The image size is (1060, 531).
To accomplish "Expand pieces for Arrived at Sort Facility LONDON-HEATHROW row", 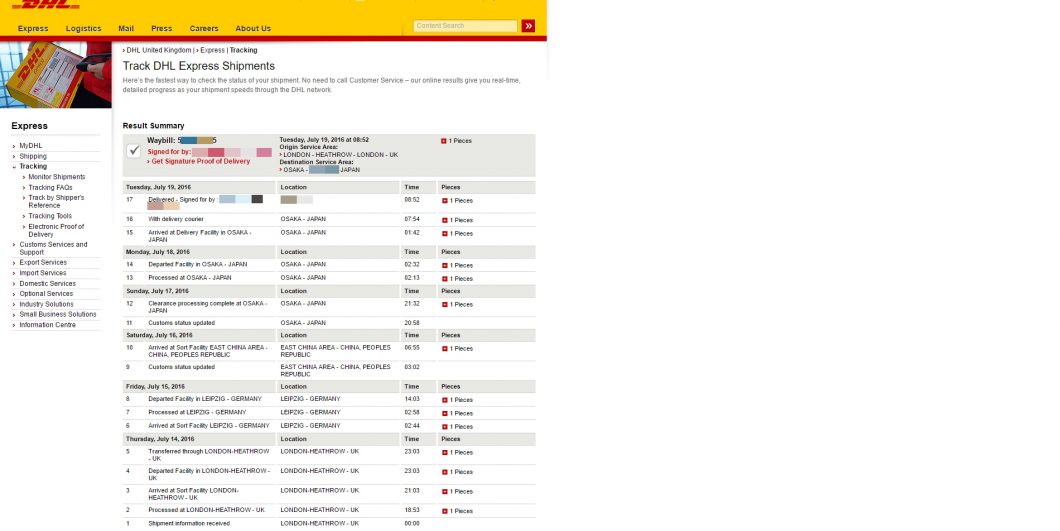I will (444, 492).
